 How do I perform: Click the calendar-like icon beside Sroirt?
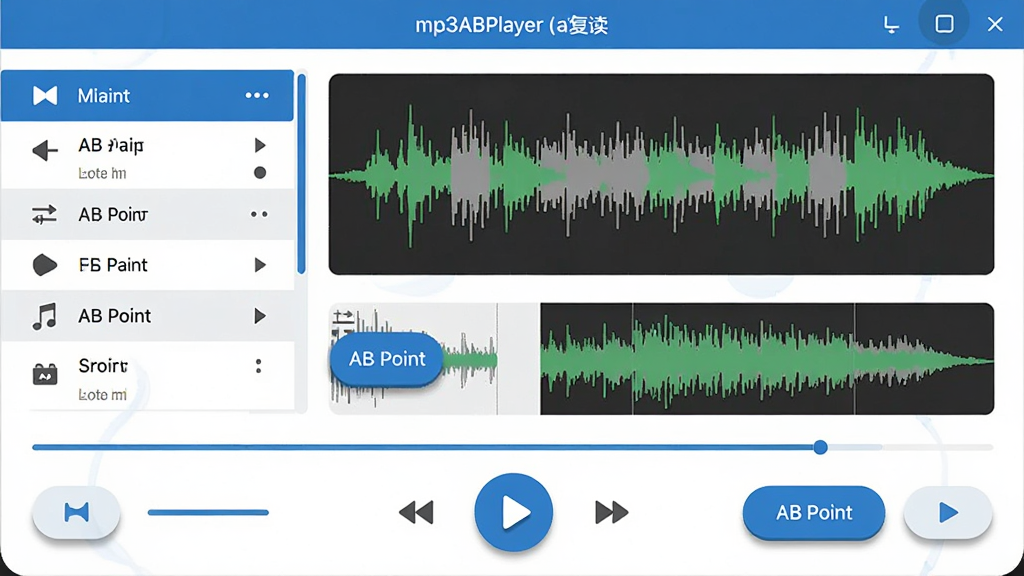(45, 374)
